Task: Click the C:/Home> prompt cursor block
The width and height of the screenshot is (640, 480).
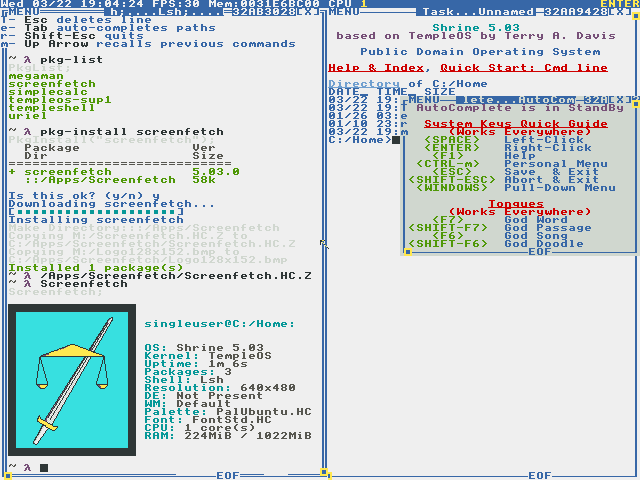Action: coord(396,140)
